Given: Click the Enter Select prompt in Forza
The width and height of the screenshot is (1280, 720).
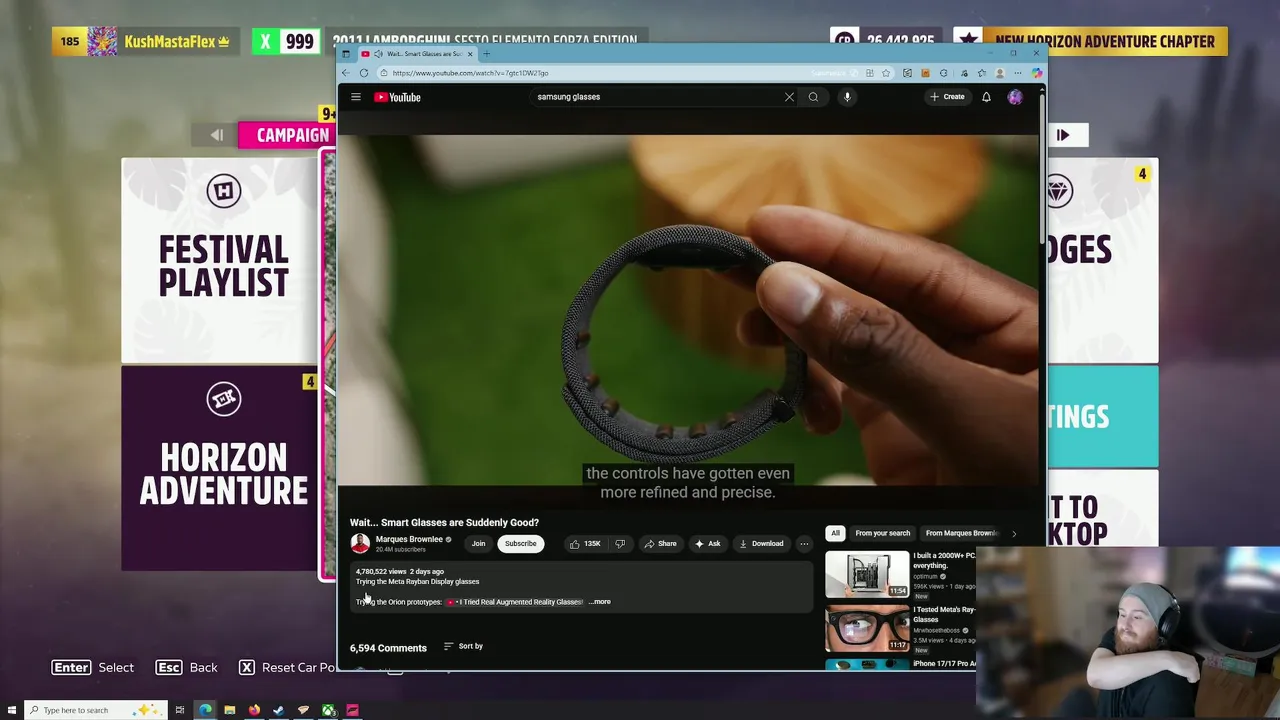Looking at the screenshot, I should 93,667.
